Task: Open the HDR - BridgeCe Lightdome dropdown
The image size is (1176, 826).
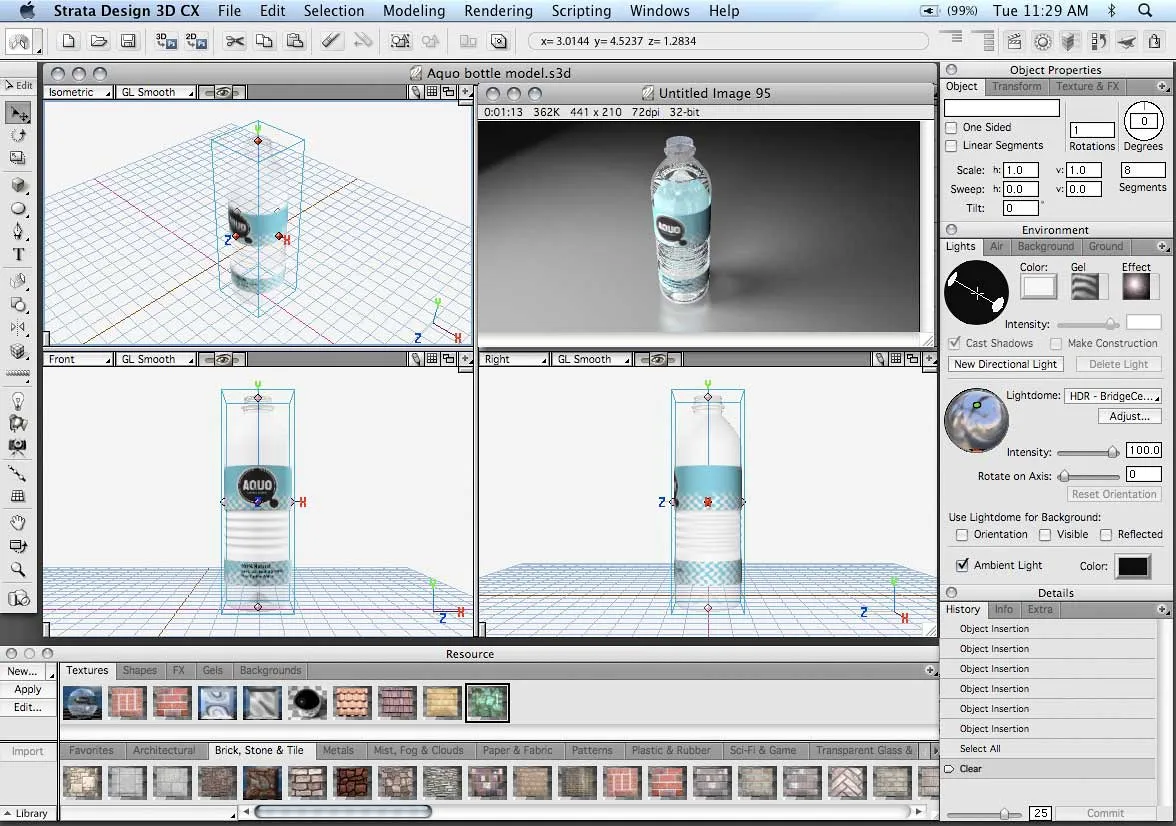Action: tap(1113, 396)
